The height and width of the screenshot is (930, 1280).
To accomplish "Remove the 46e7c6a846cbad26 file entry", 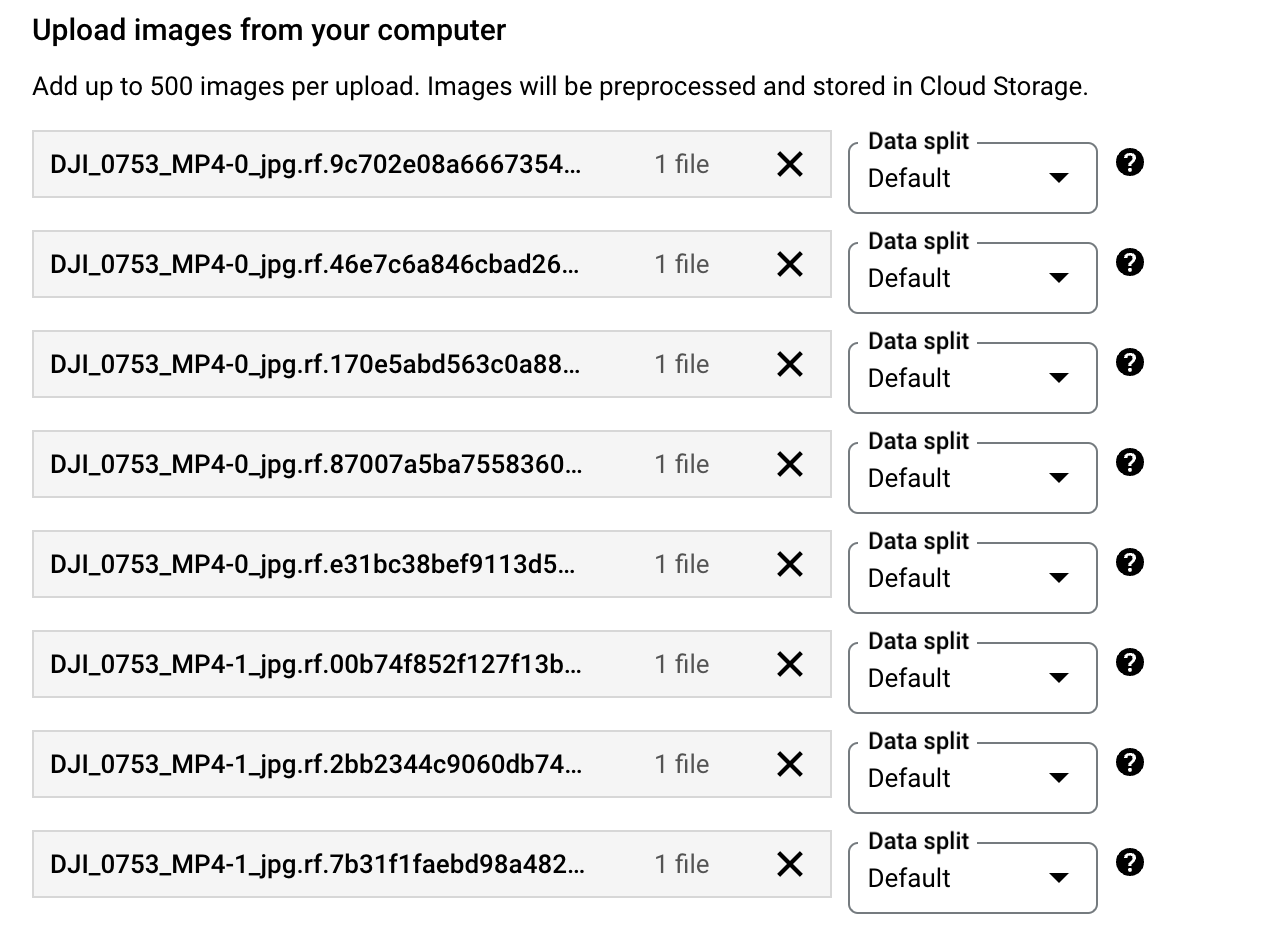I will pos(790,264).
